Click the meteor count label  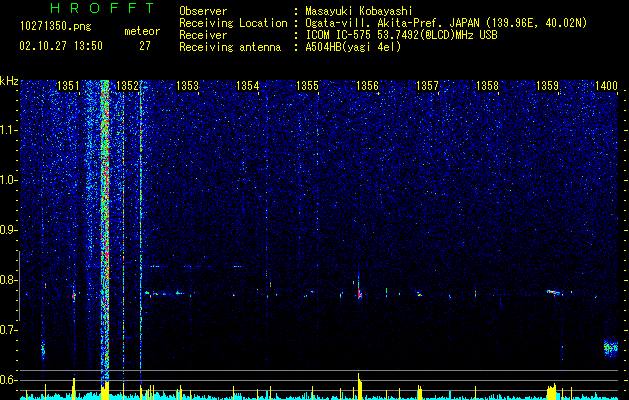click(142, 31)
